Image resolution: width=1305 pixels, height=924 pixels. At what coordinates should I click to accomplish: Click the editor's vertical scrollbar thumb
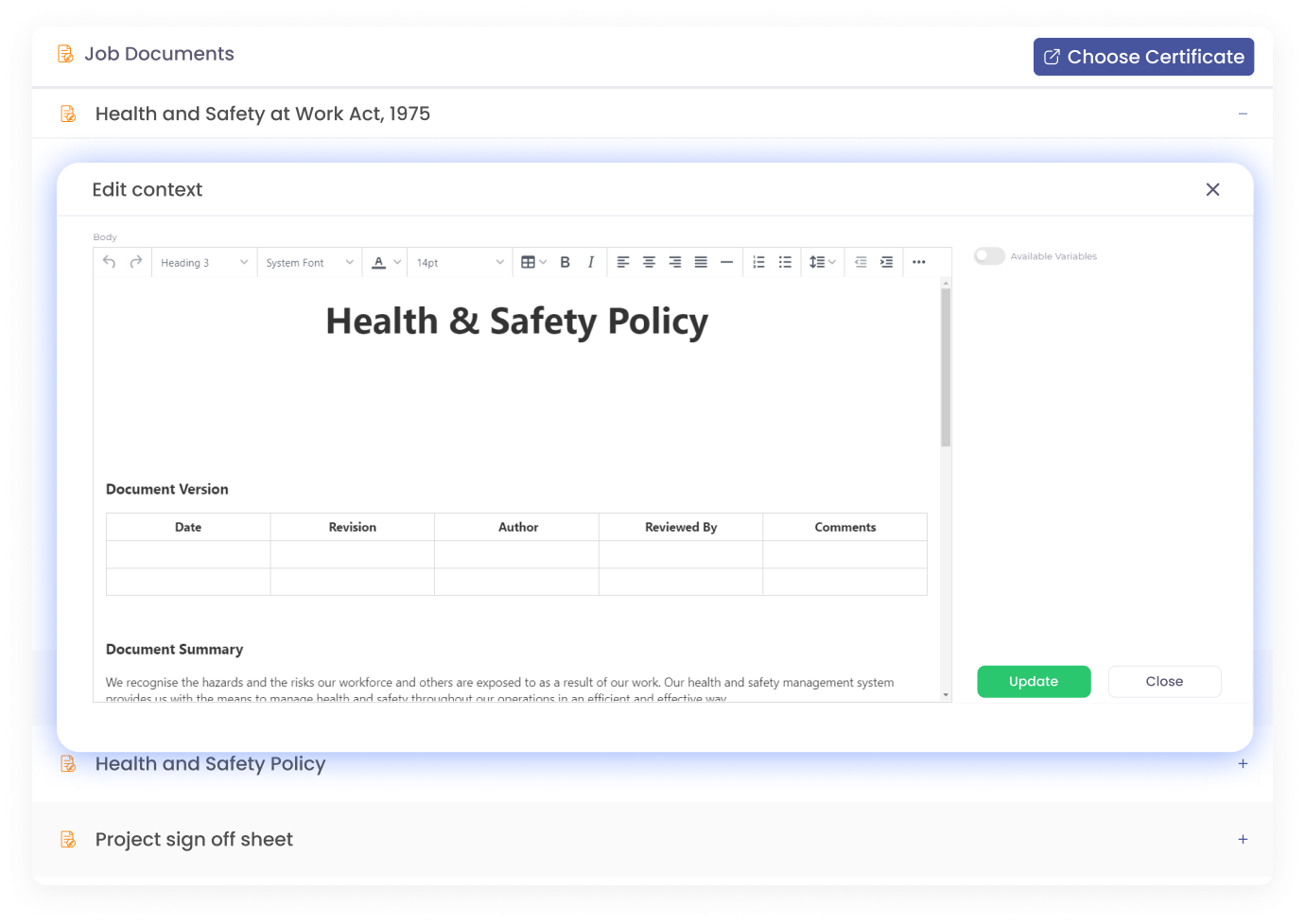(946, 367)
